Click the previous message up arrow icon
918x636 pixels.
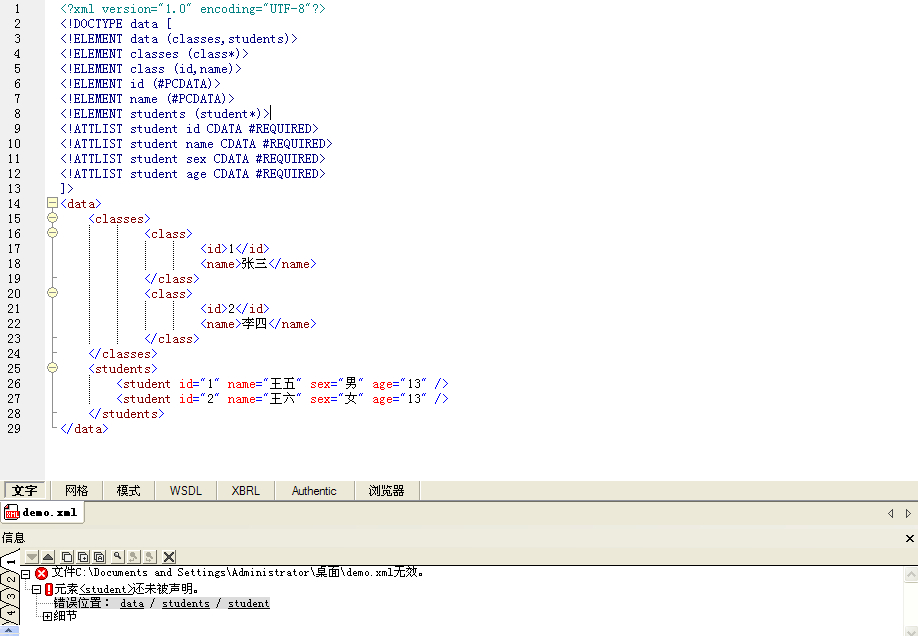click(x=48, y=557)
